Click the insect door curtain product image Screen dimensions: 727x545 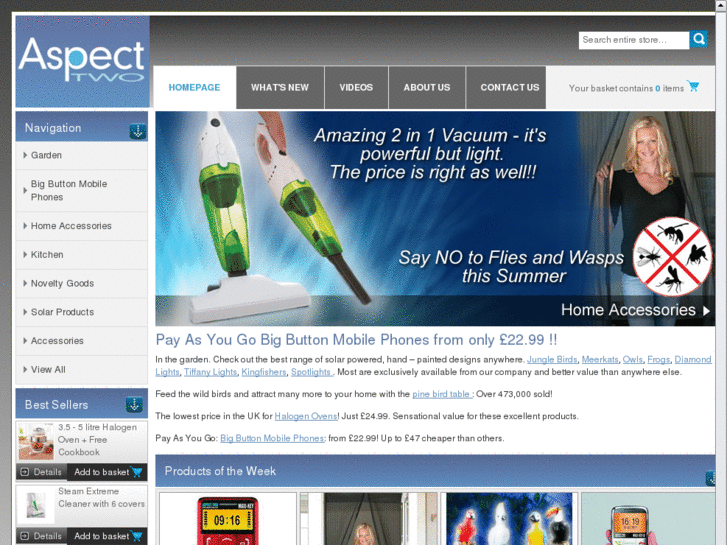point(369,519)
